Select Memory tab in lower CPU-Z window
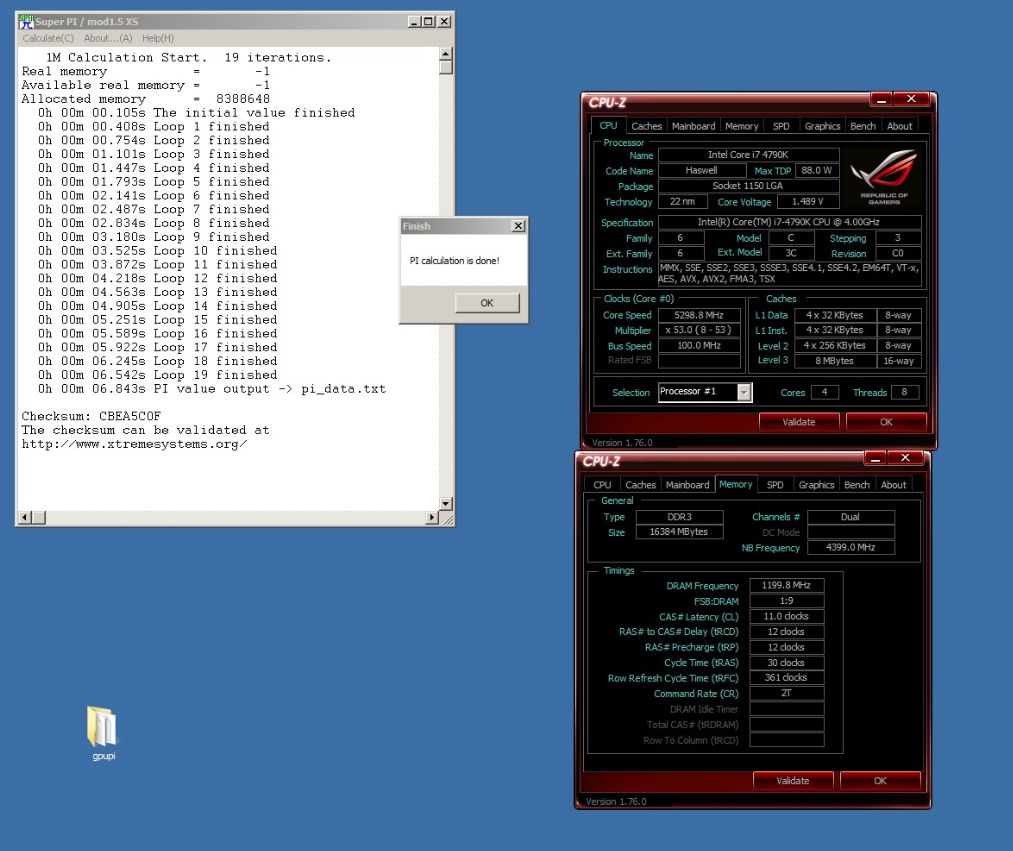Image resolution: width=1013 pixels, height=851 pixels. pyautogui.click(x=735, y=484)
